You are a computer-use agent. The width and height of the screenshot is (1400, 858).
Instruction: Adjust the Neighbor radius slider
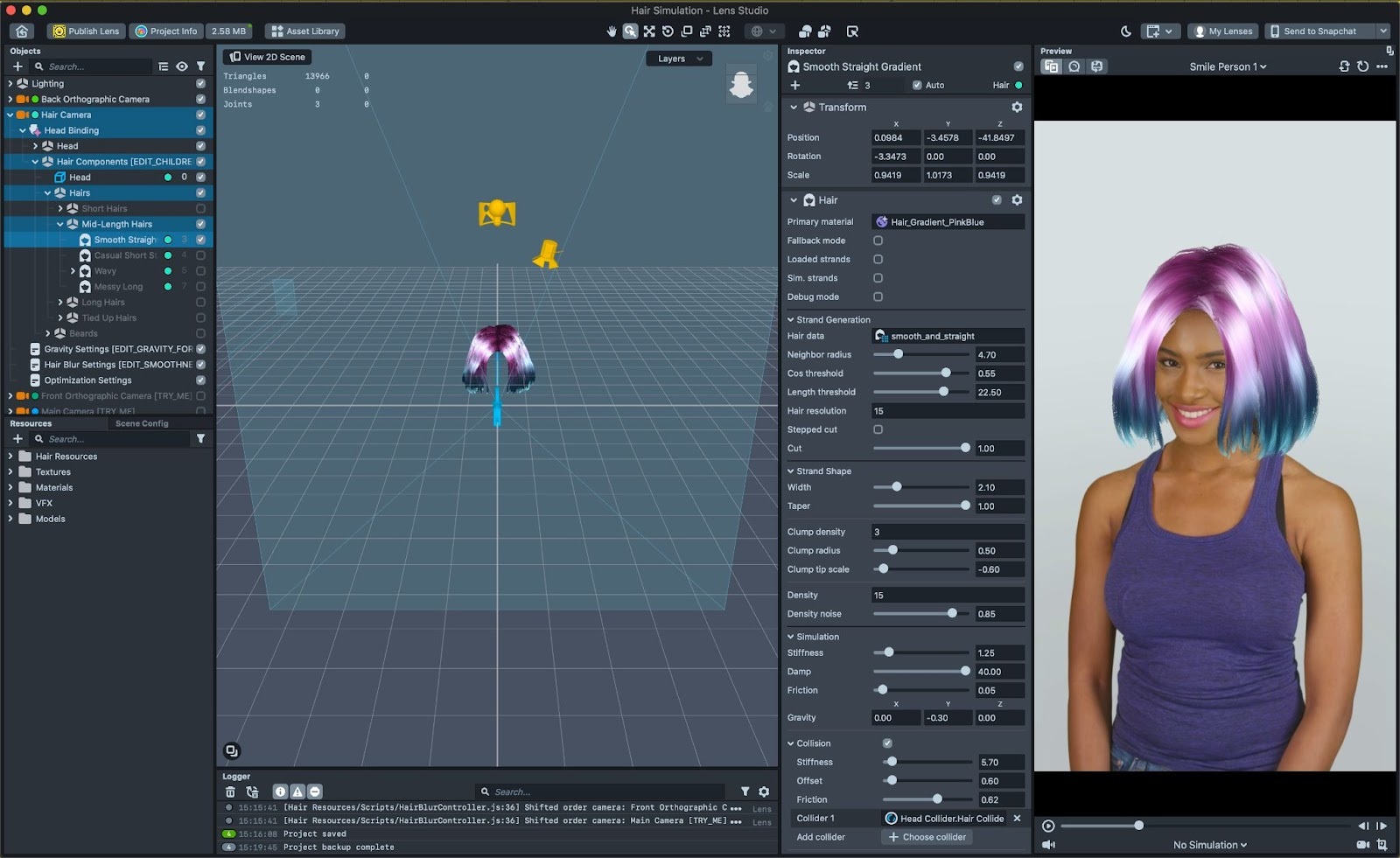coord(898,354)
